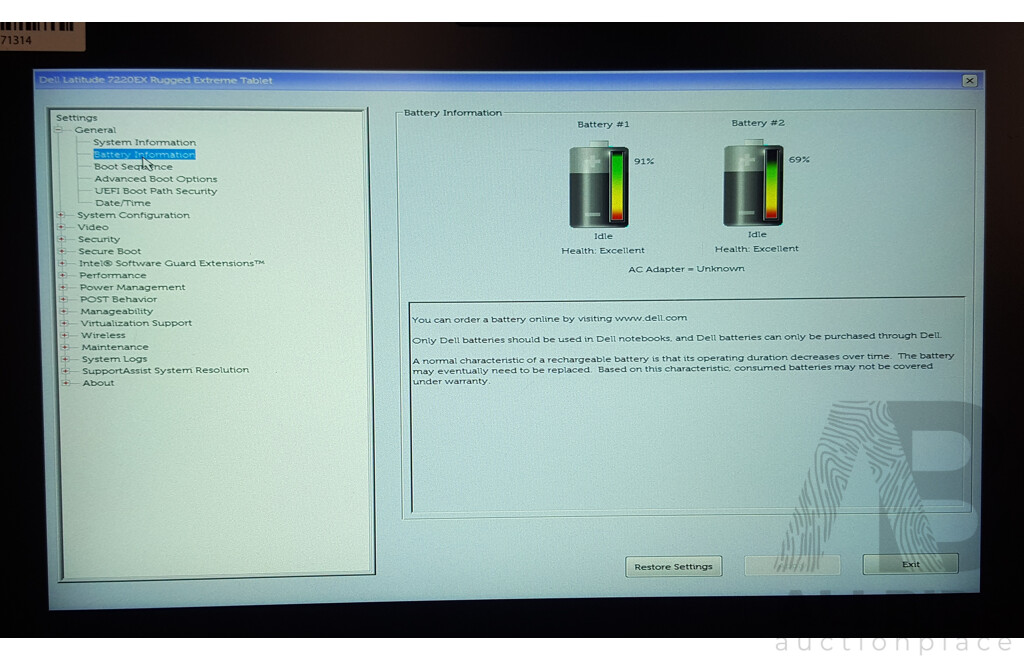Select the Wireless category
Viewport: 1024px width, 660px height.
point(103,335)
